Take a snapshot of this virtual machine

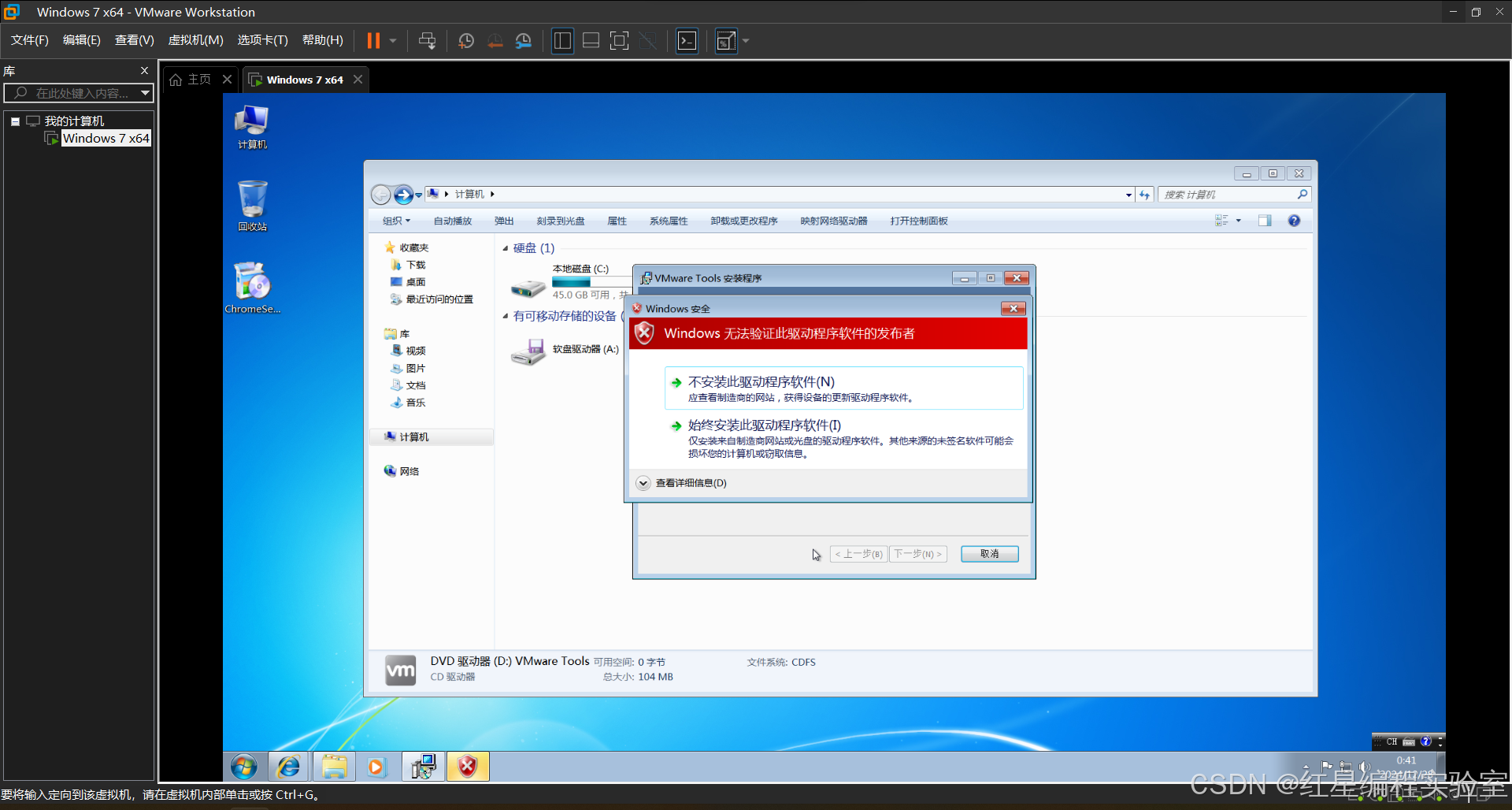pyautogui.click(x=466, y=40)
